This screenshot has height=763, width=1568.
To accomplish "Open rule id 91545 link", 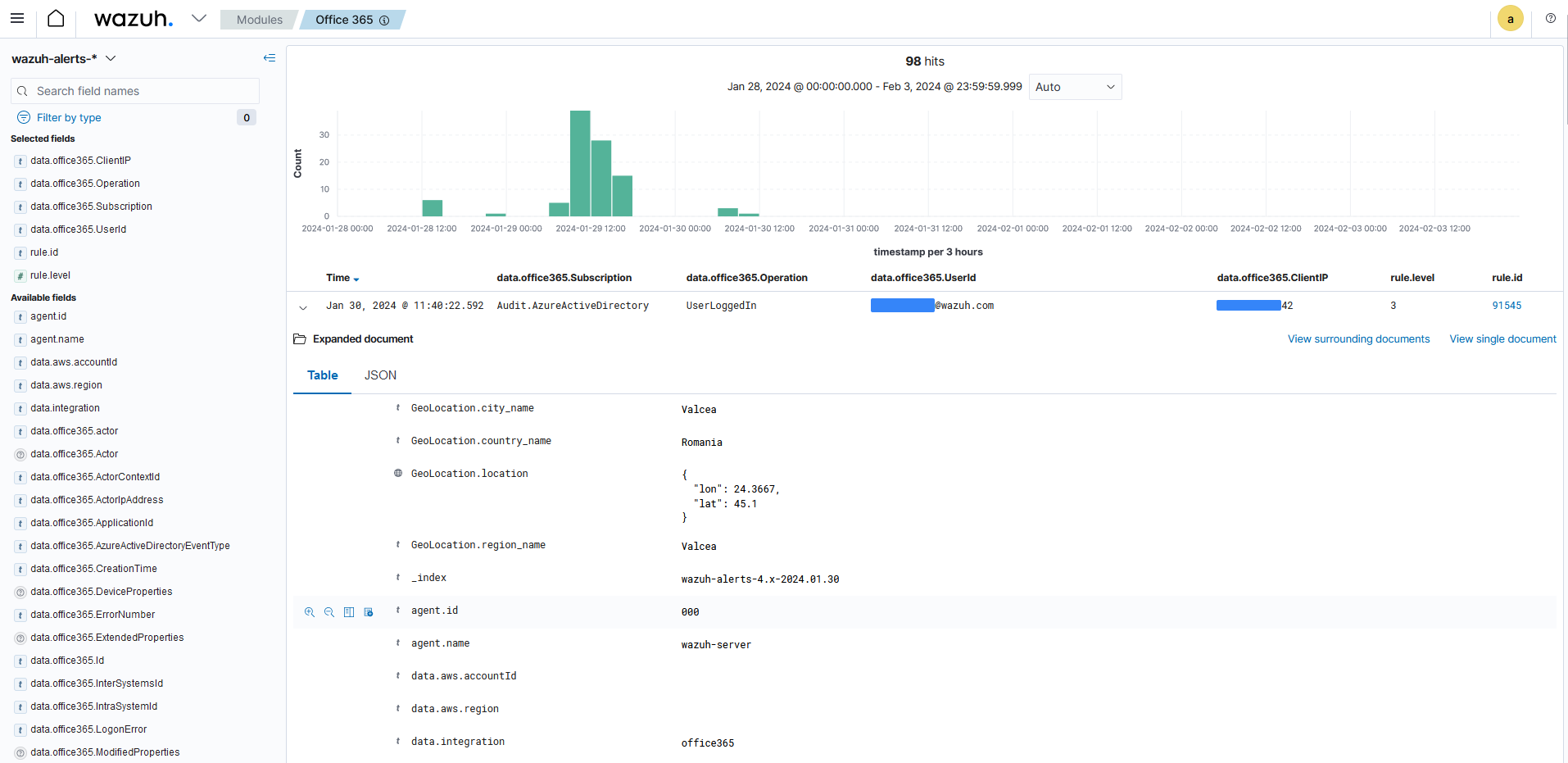I will [x=1506, y=306].
